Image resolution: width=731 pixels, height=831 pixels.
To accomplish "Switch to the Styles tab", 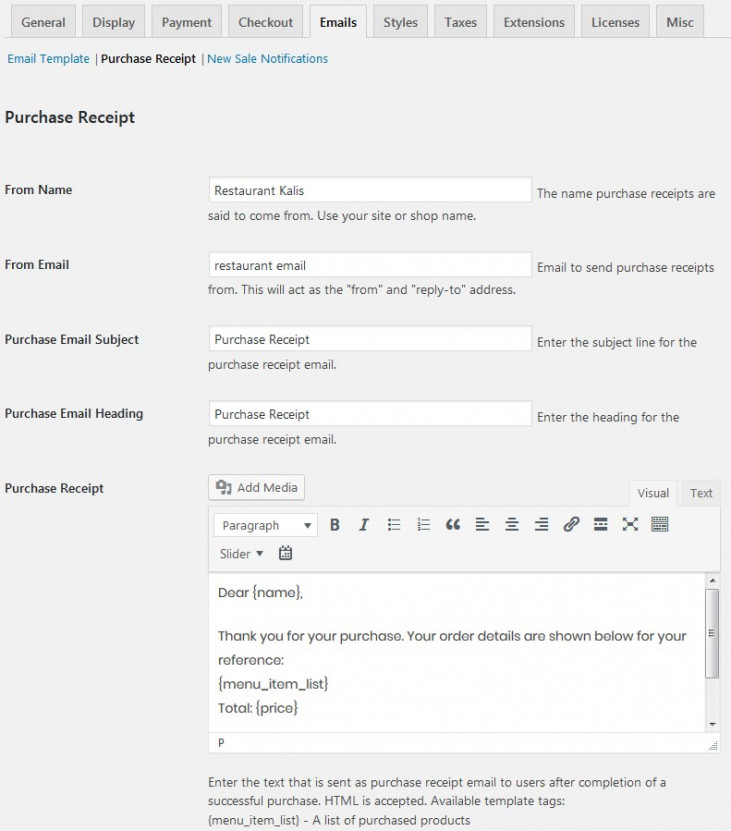I will [400, 21].
